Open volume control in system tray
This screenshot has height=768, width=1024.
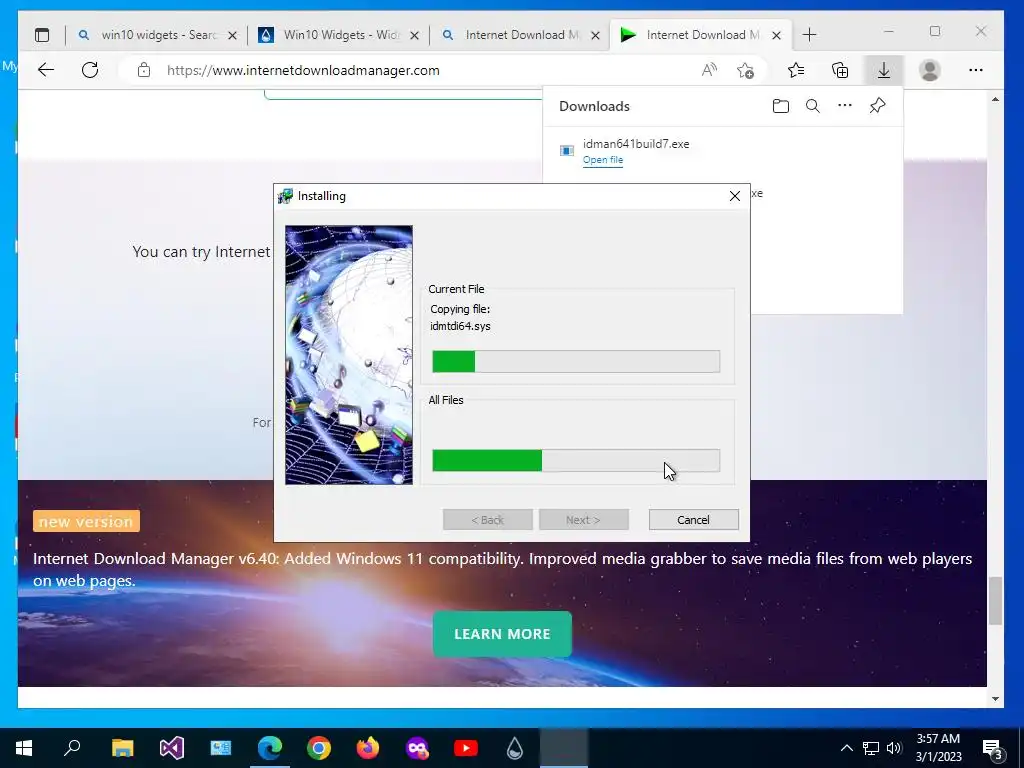click(x=894, y=748)
